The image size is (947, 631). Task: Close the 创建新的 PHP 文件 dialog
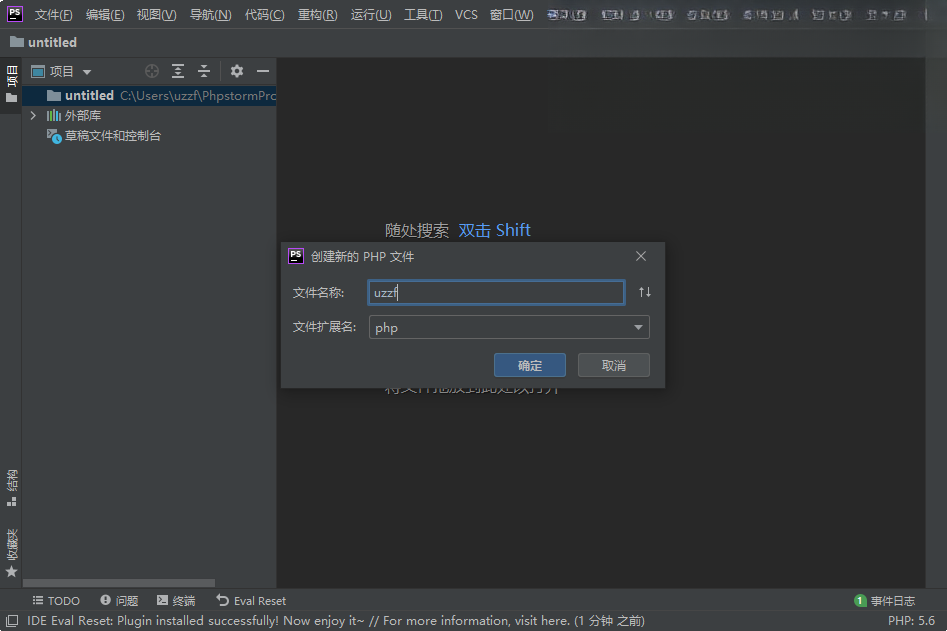coord(641,256)
